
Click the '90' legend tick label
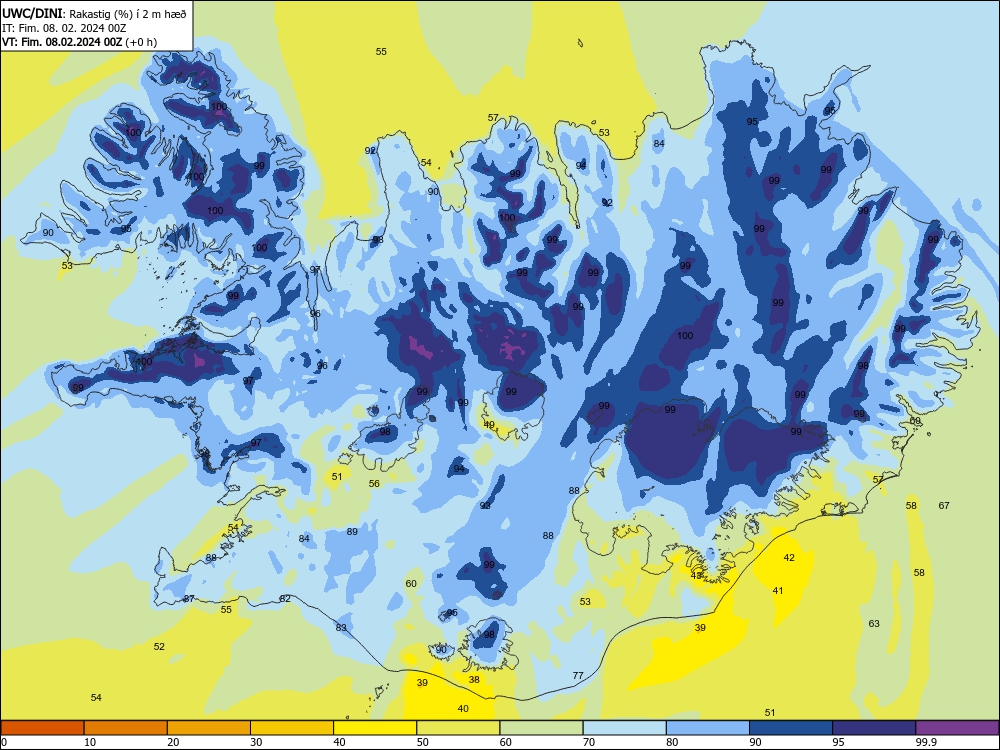tap(755, 742)
